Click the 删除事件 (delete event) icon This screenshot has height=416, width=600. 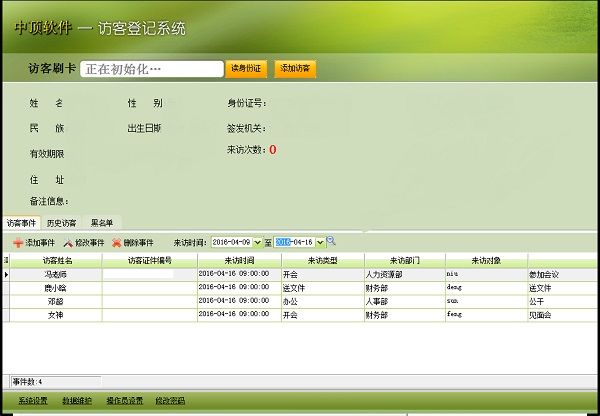(117, 243)
